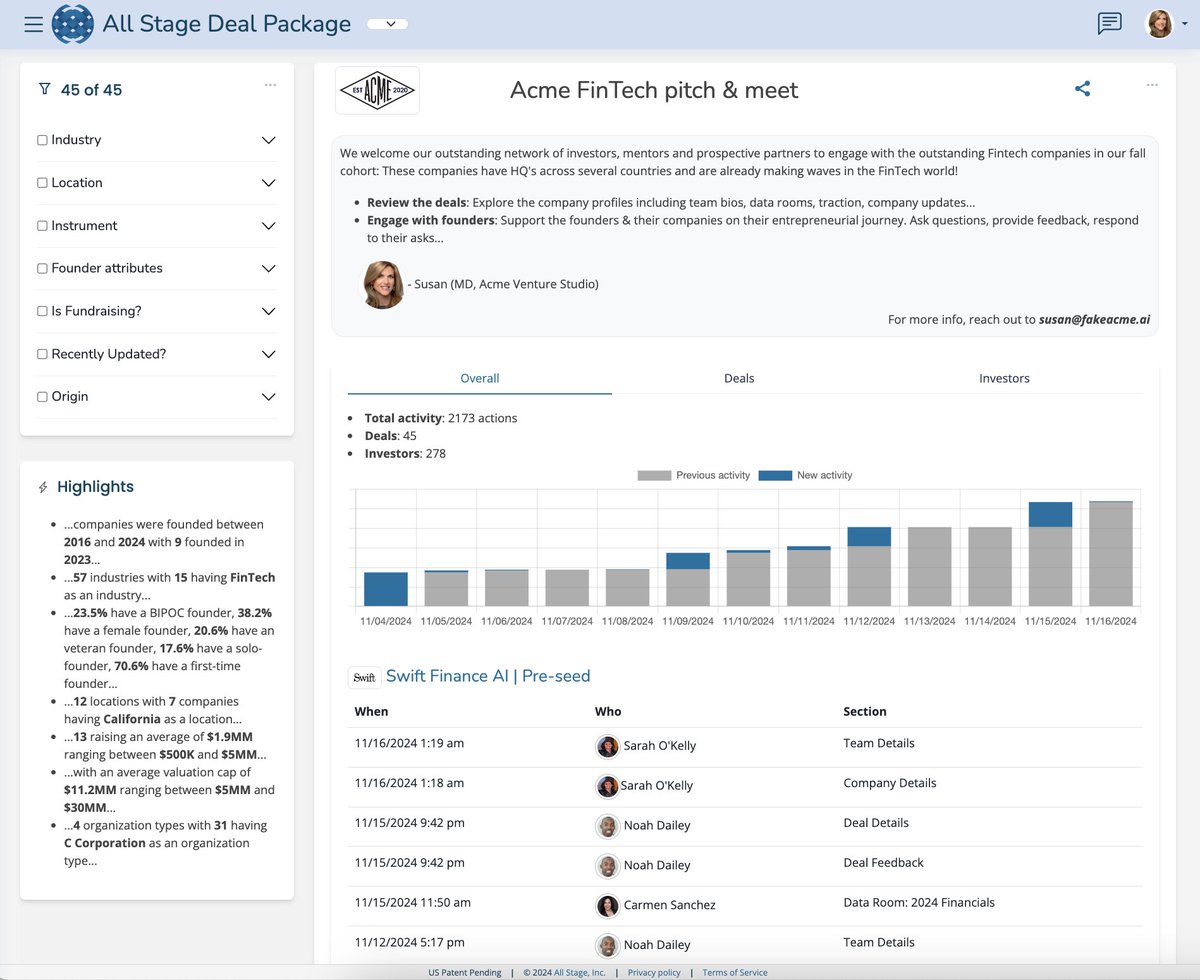This screenshot has height=980, width=1200.
Task: Click the ACME company logo
Action: [x=377, y=91]
